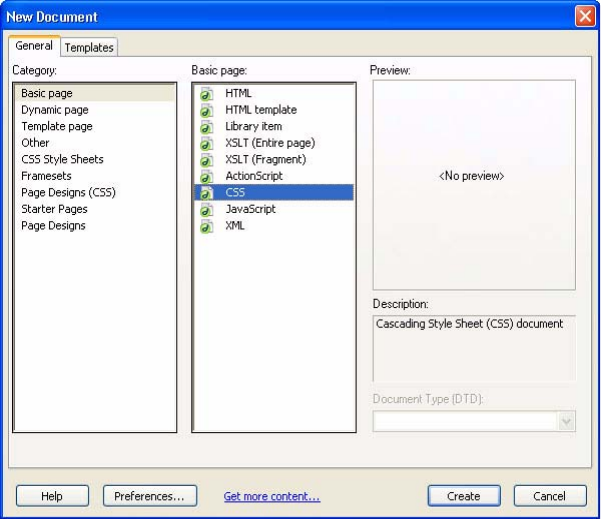Click the CSS file icon
This screenshot has width=601, height=519.
point(207,193)
